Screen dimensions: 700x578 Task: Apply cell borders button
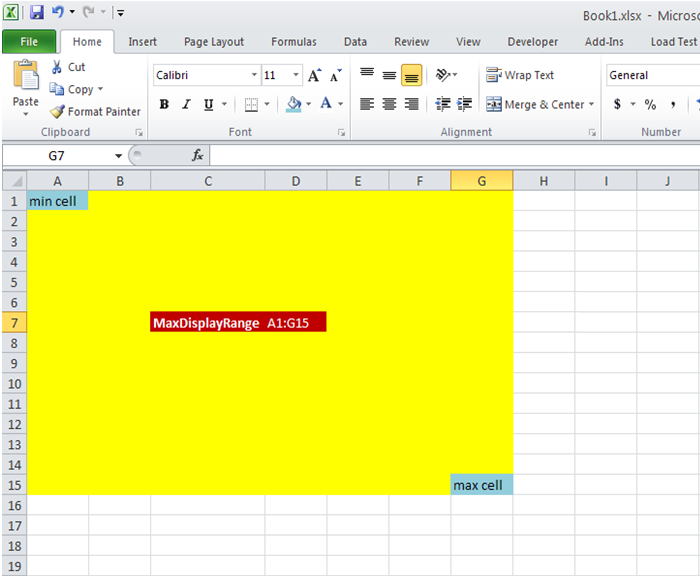[x=251, y=105]
